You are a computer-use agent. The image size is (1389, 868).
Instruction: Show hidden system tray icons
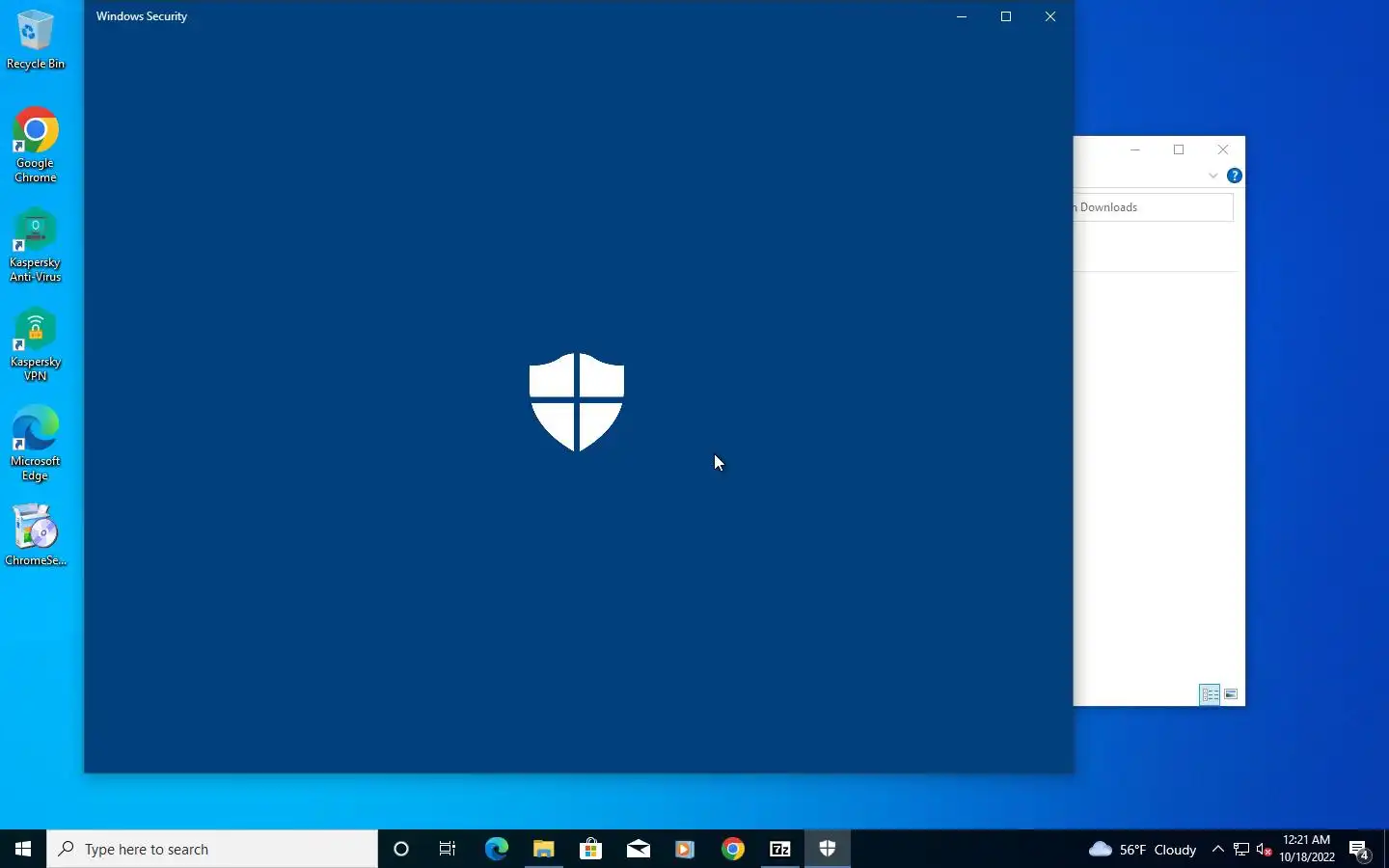[1217, 849]
